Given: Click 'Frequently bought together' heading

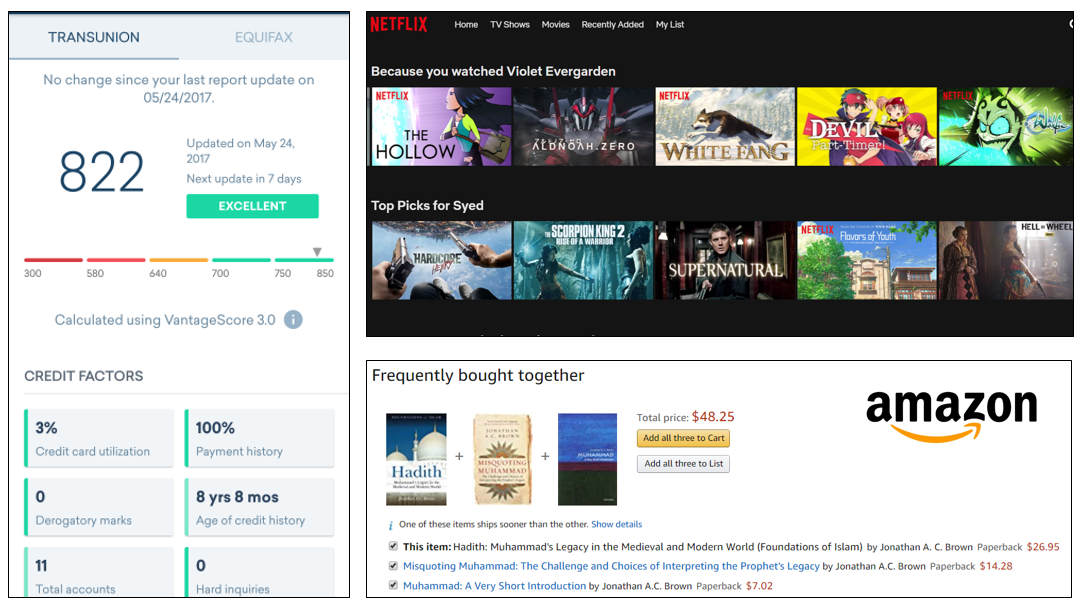Looking at the screenshot, I should [x=478, y=376].
